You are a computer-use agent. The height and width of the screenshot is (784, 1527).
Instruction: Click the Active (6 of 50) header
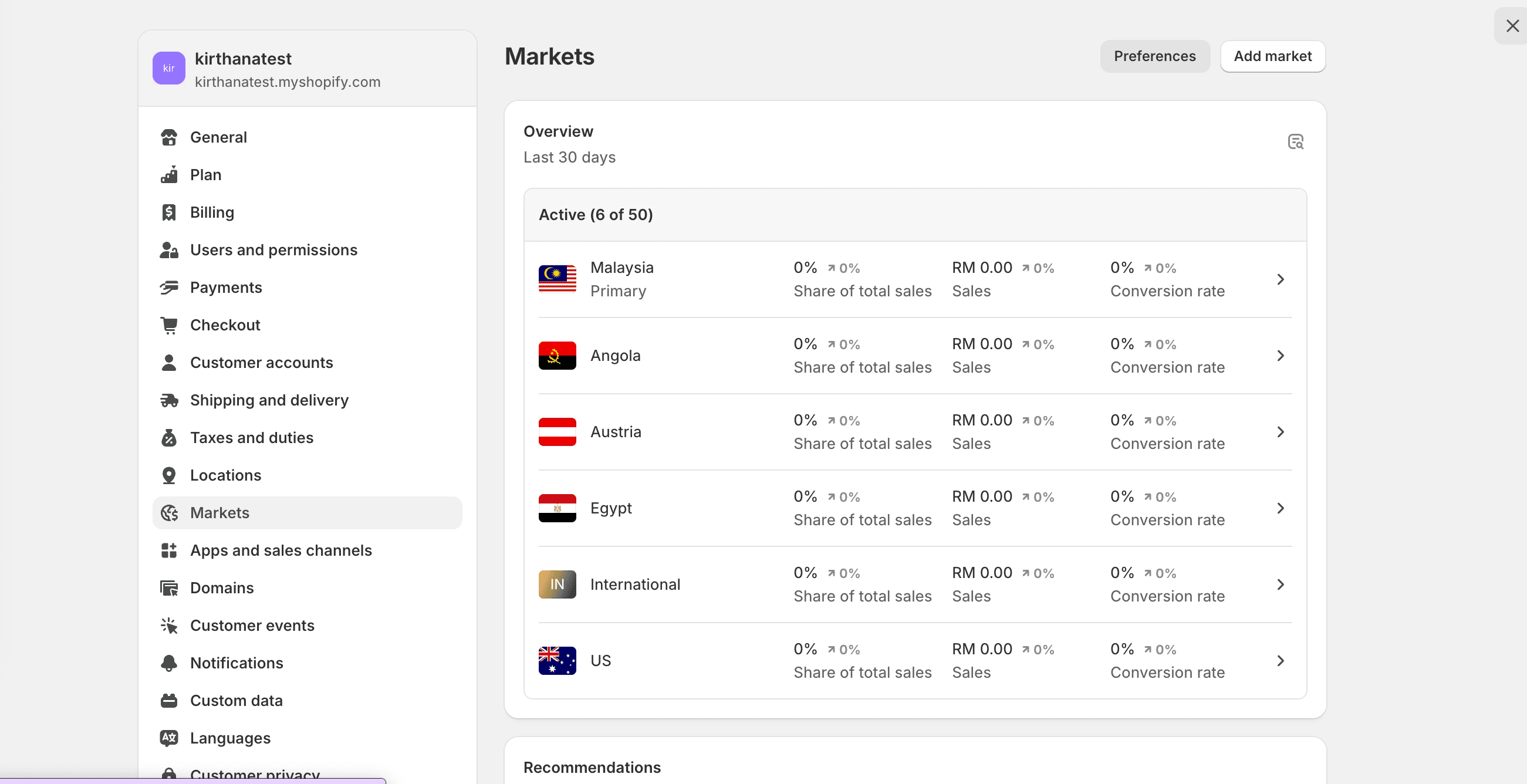coord(596,215)
